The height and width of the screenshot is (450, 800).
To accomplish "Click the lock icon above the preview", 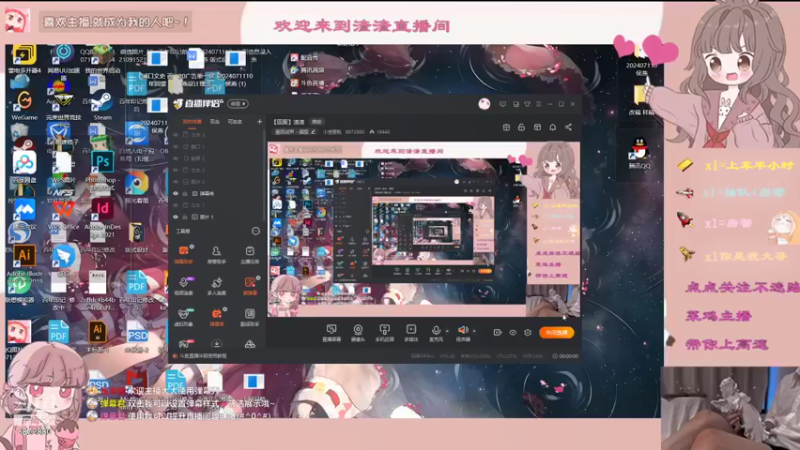I will click(521, 127).
